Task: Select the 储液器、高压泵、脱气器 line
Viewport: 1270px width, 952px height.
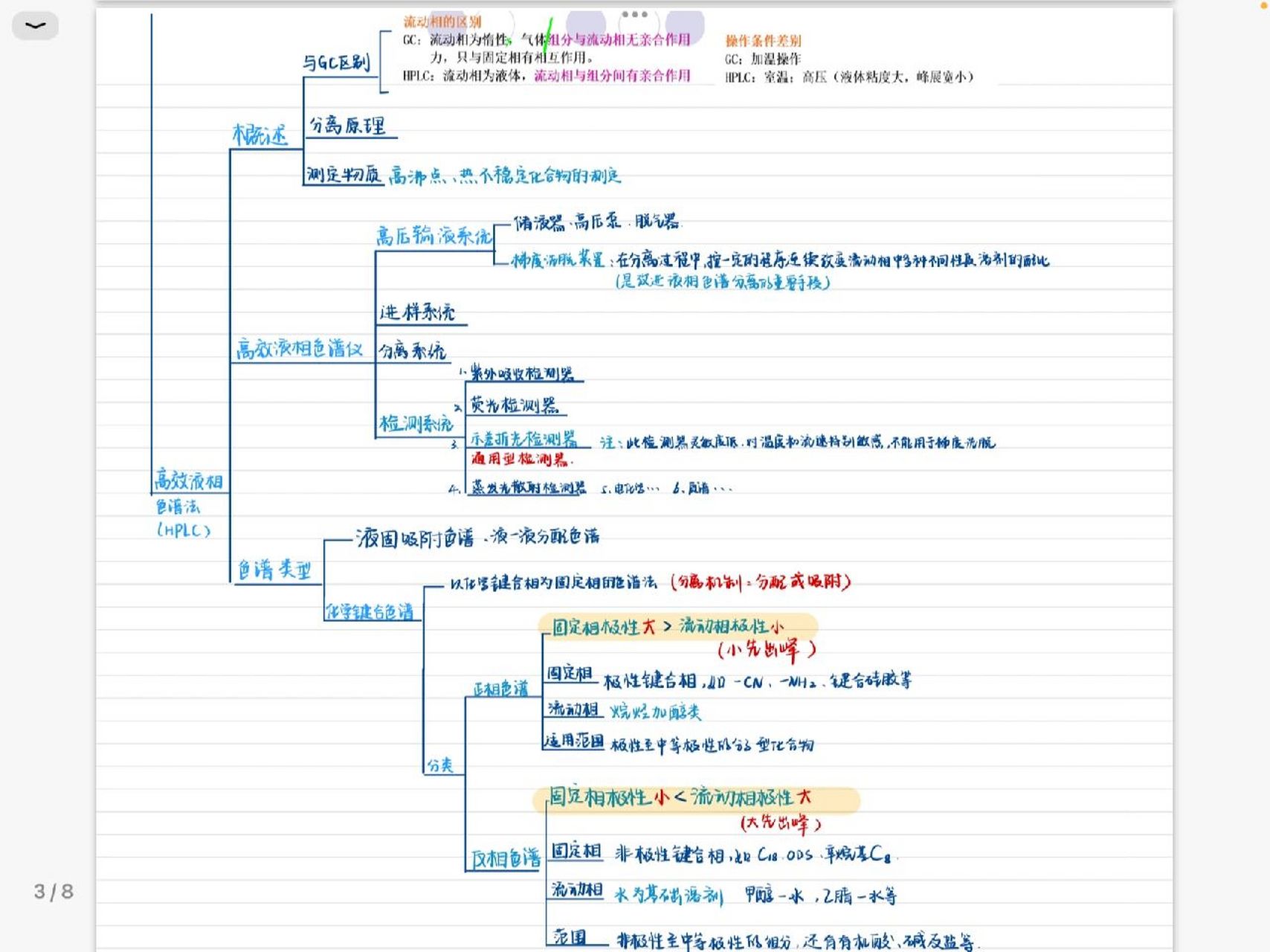Action: tap(597, 222)
